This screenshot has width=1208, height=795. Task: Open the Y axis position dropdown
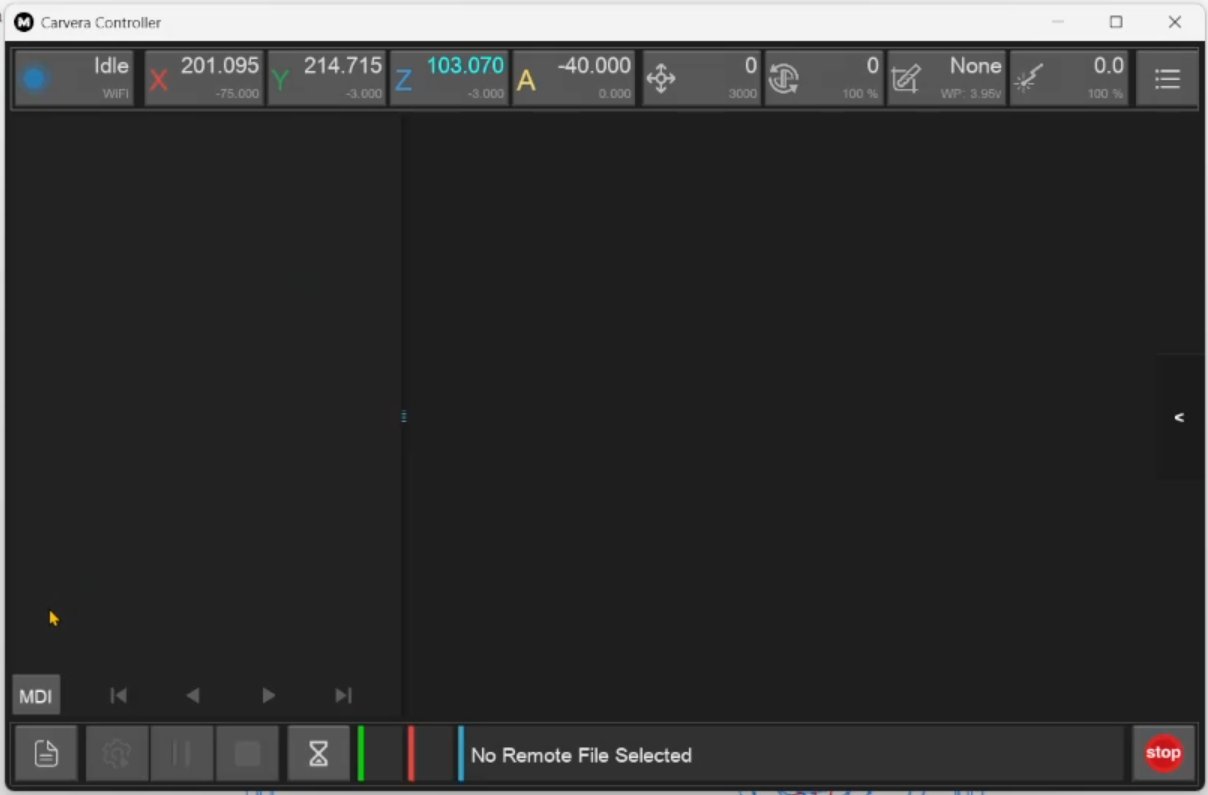327,78
